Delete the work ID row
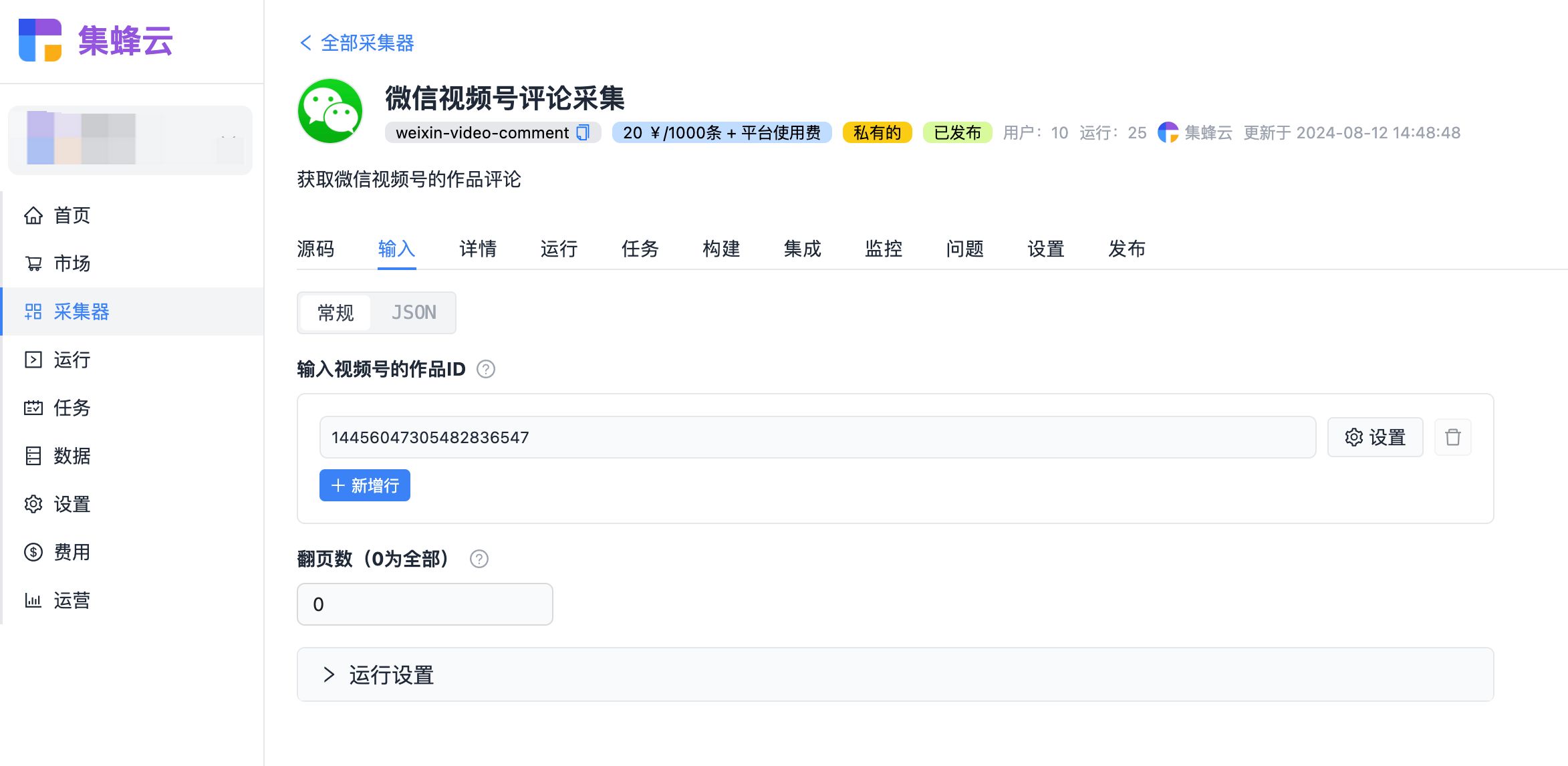Viewport: 1568px width, 766px height. click(x=1452, y=437)
